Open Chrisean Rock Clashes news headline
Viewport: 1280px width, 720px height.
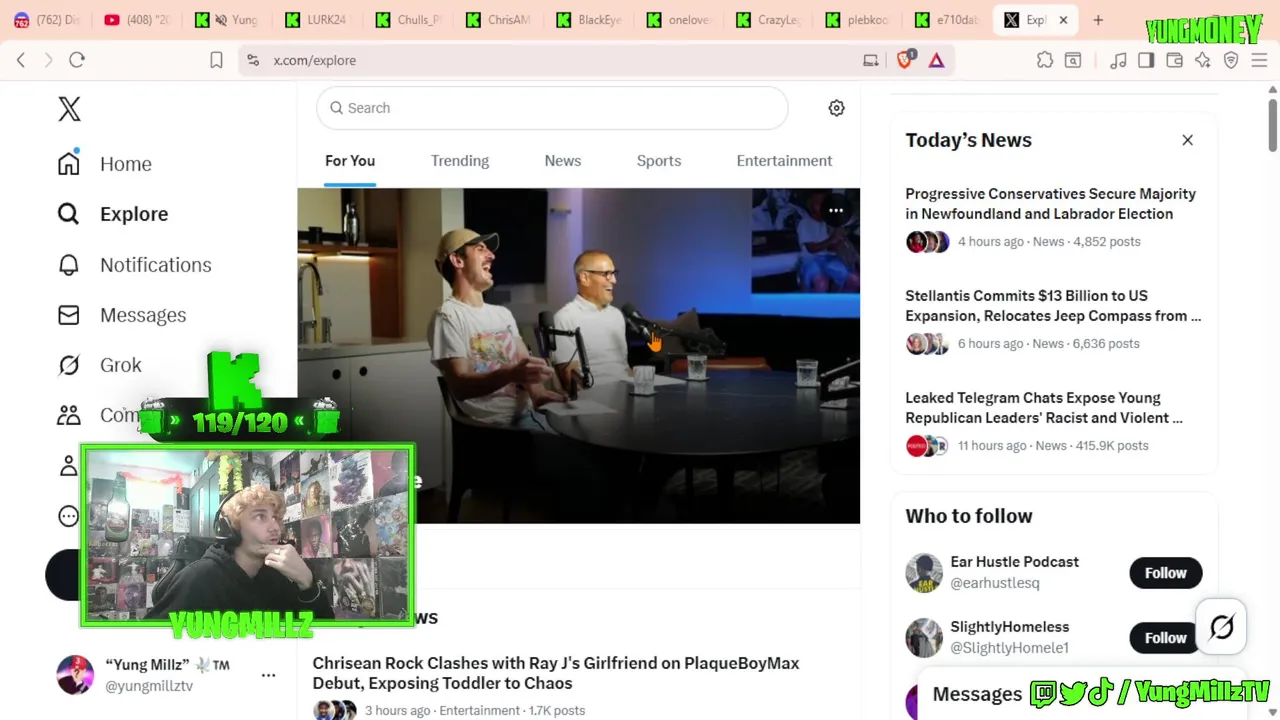tap(556, 673)
